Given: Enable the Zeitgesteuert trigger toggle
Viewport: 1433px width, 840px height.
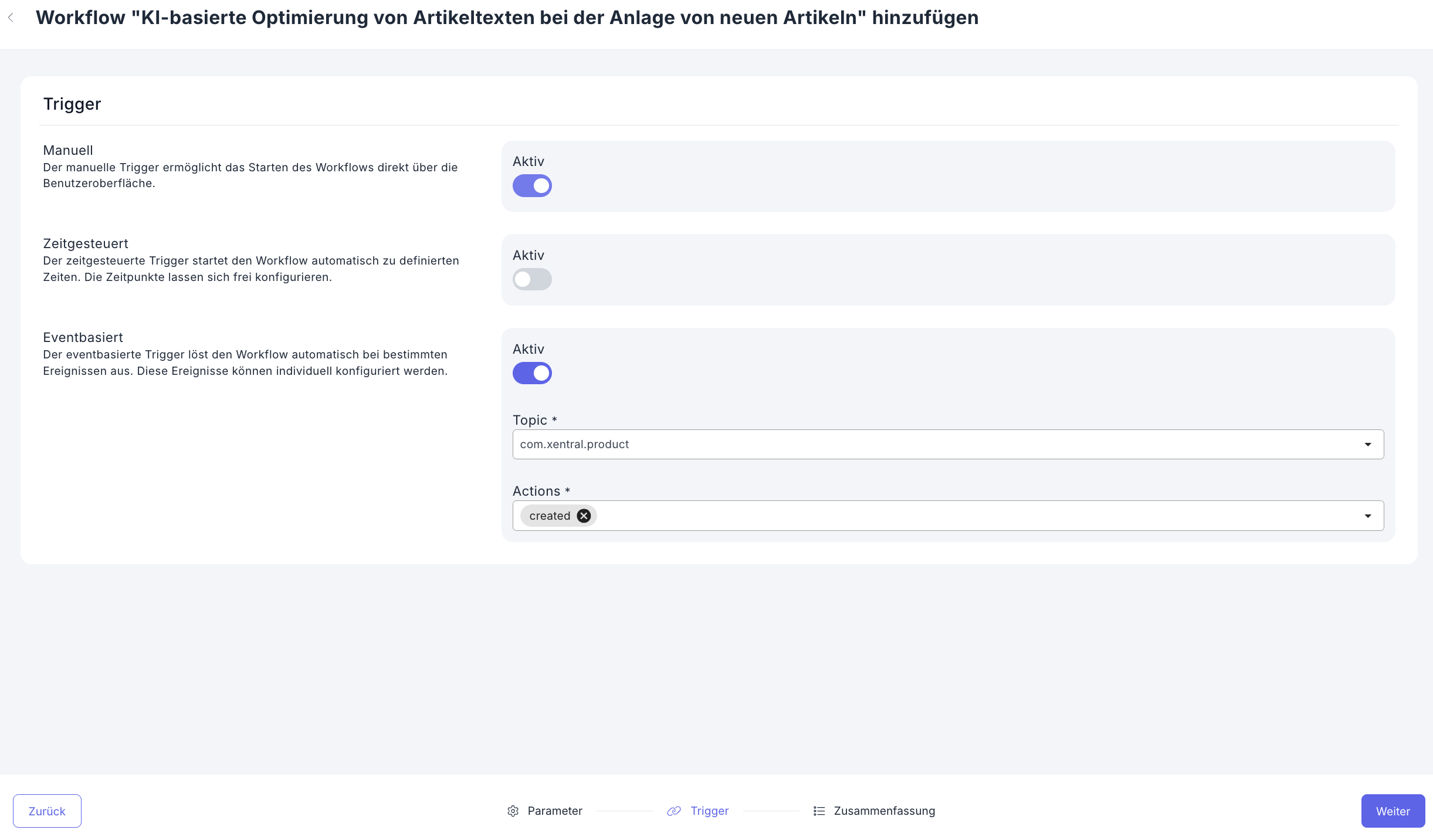Looking at the screenshot, I should coord(531,279).
